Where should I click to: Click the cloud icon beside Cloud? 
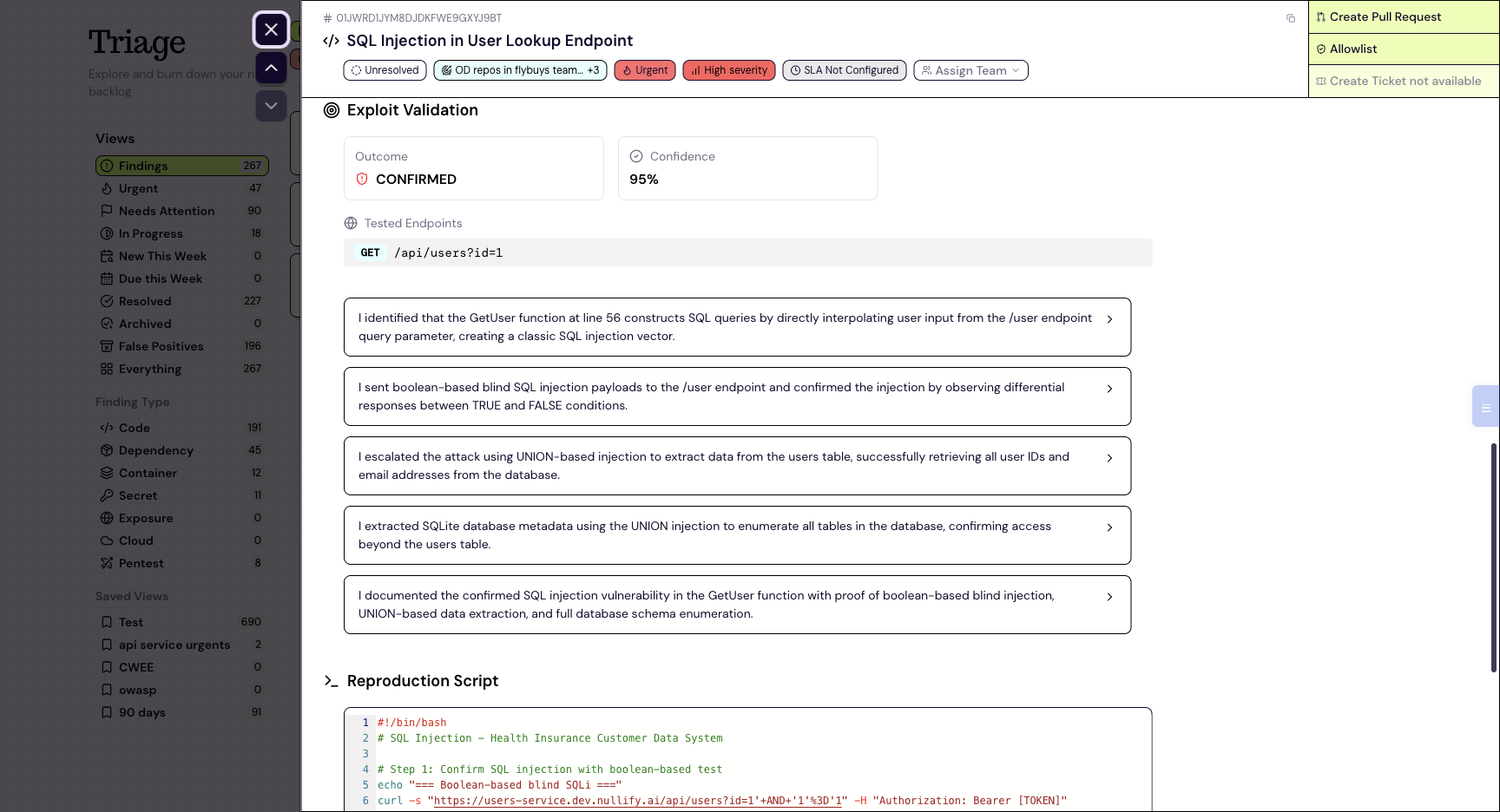pyautogui.click(x=107, y=540)
